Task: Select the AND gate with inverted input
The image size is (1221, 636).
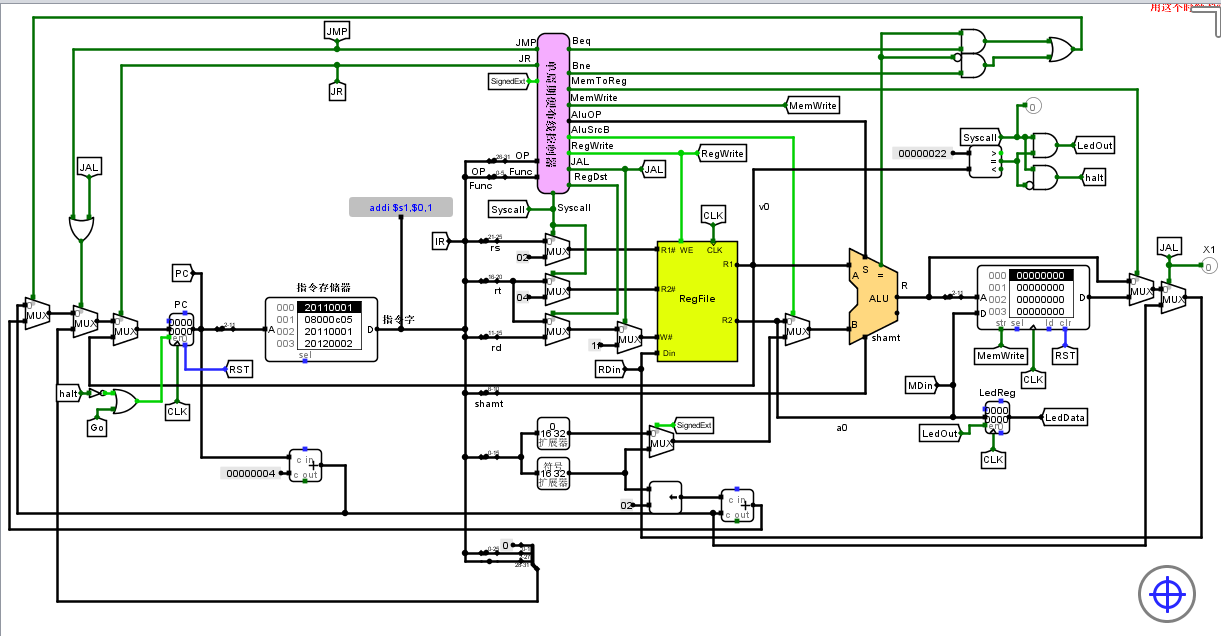Action: click(x=972, y=65)
